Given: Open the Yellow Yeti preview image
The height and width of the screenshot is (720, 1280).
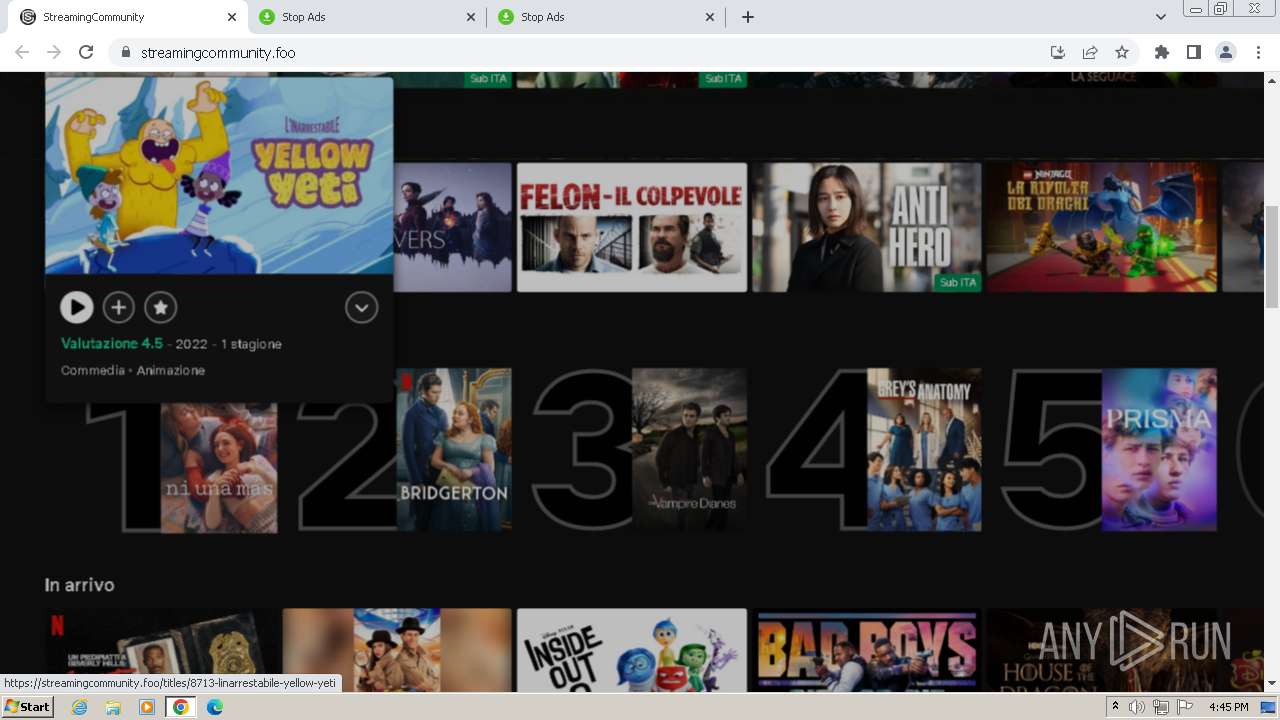Looking at the screenshot, I should (x=219, y=175).
